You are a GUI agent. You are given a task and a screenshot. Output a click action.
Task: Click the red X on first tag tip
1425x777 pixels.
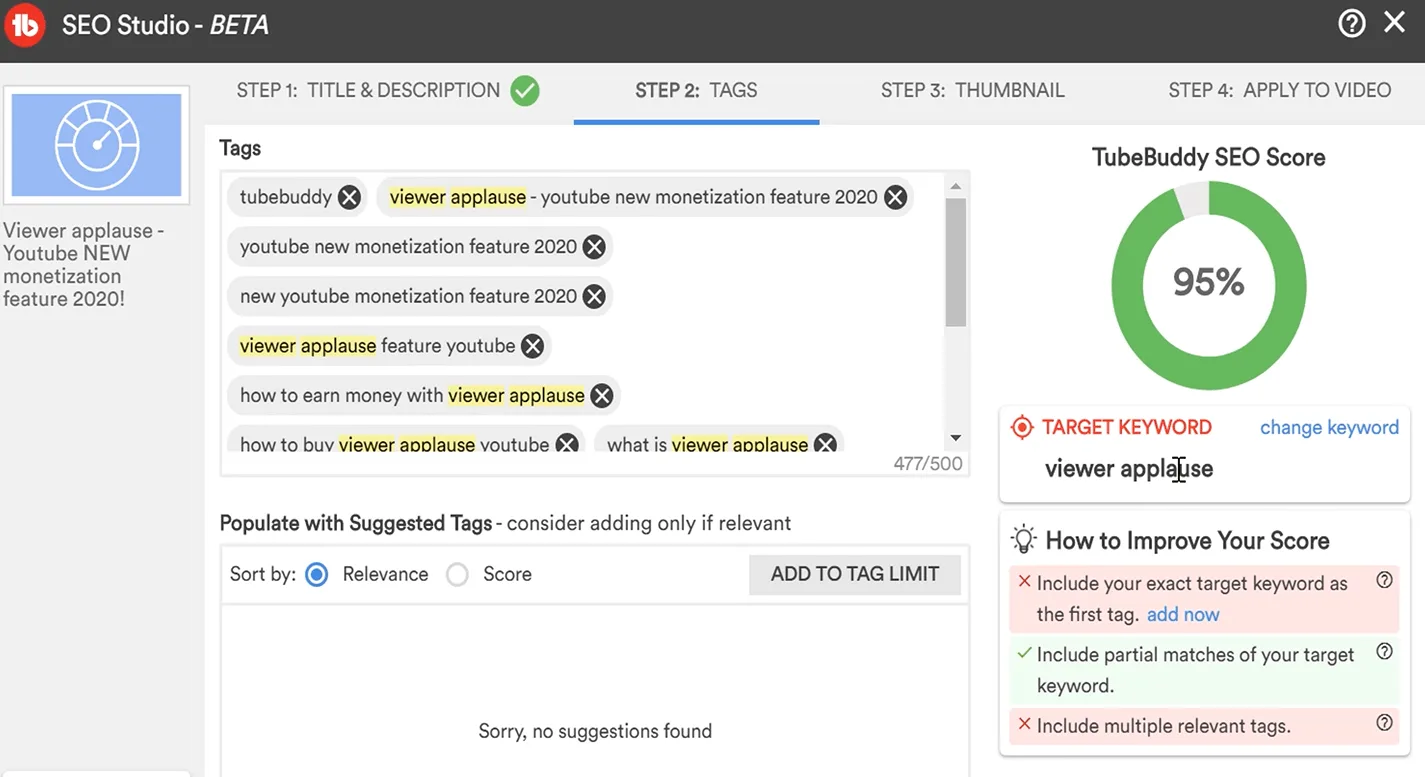tap(1024, 581)
